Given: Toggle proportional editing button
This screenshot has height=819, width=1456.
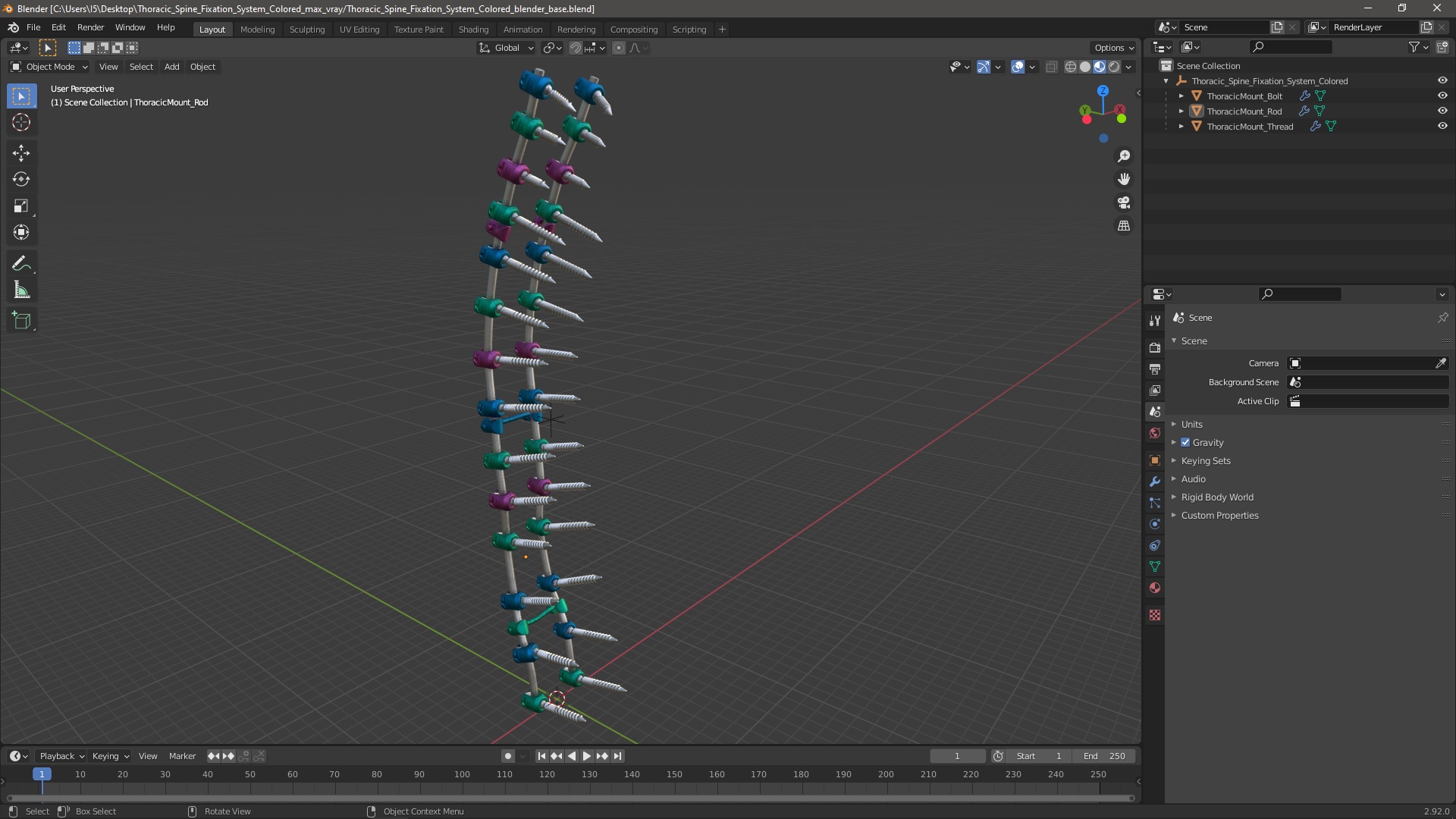Looking at the screenshot, I should coord(619,48).
